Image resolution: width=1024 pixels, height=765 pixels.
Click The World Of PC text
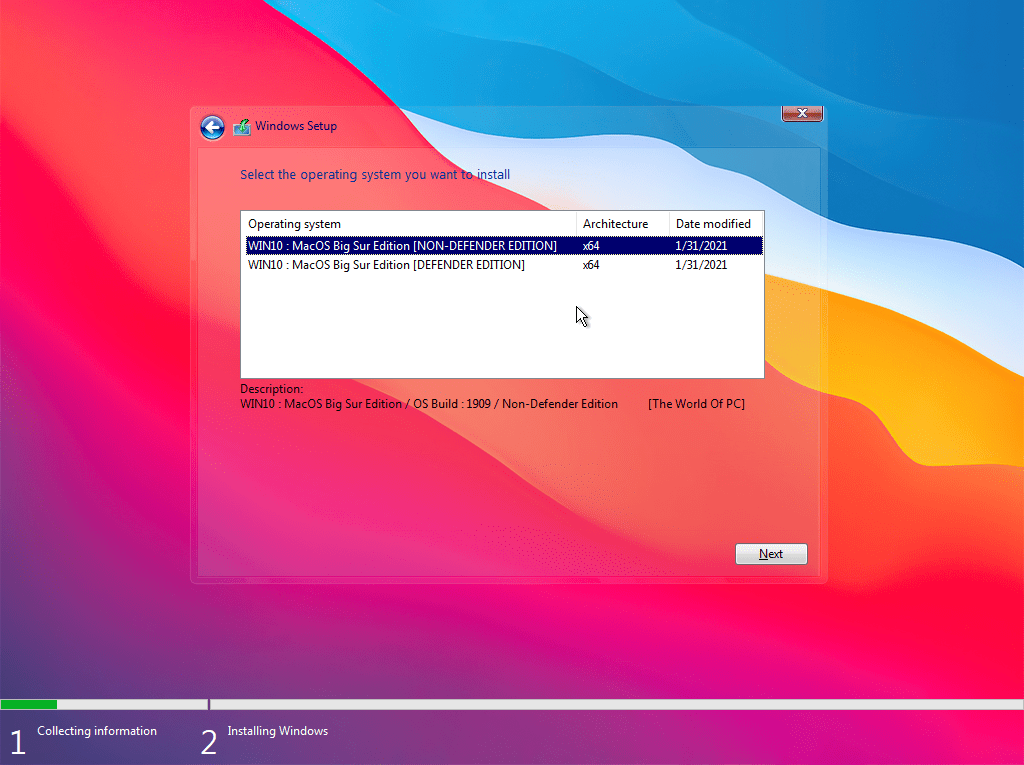[696, 404]
